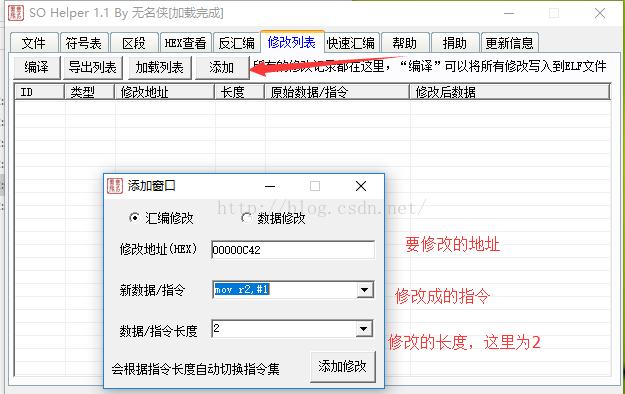Click the 类型 column header
Image resolution: width=625 pixels, height=394 pixels.
[89, 92]
